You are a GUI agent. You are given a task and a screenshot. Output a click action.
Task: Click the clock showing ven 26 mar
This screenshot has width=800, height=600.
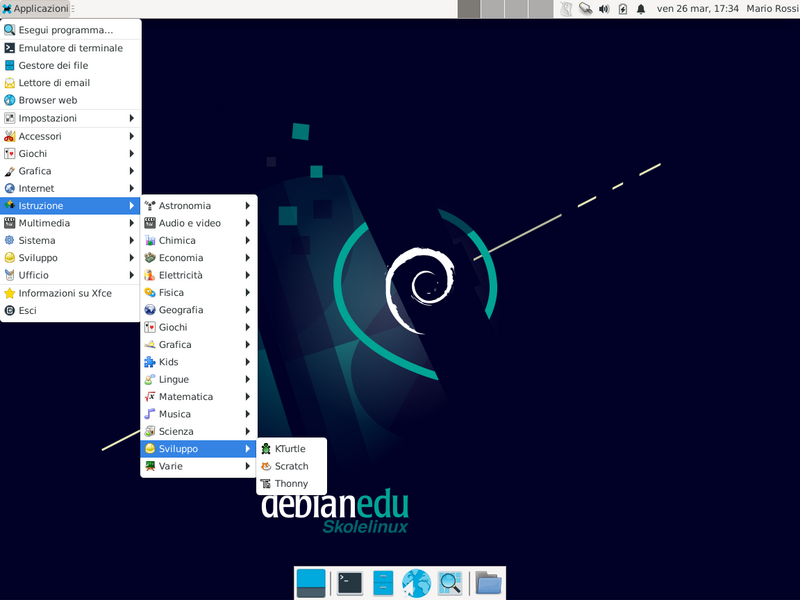[x=697, y=9]
